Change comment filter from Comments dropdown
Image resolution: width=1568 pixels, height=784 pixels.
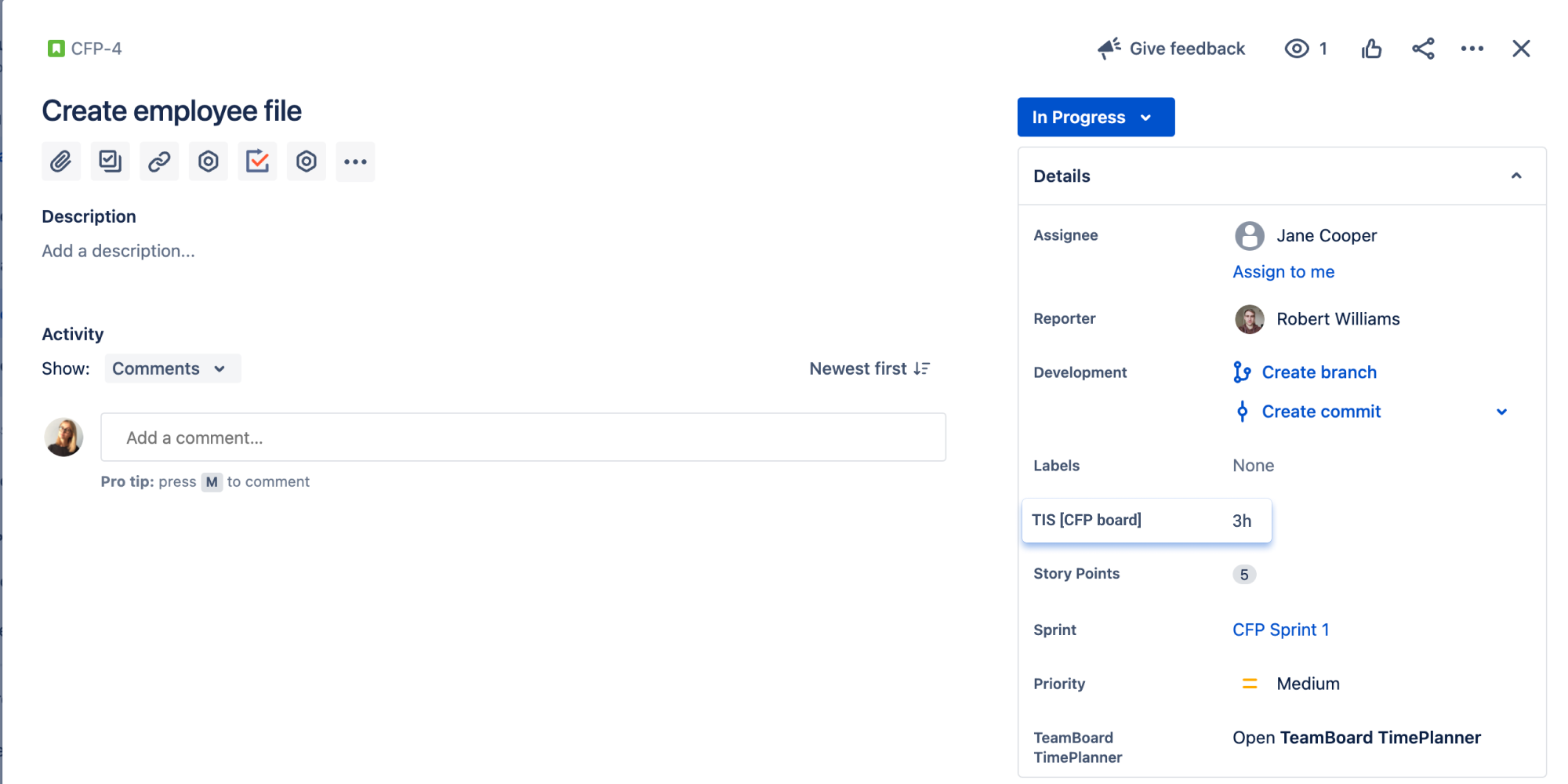tap(172, 368)
